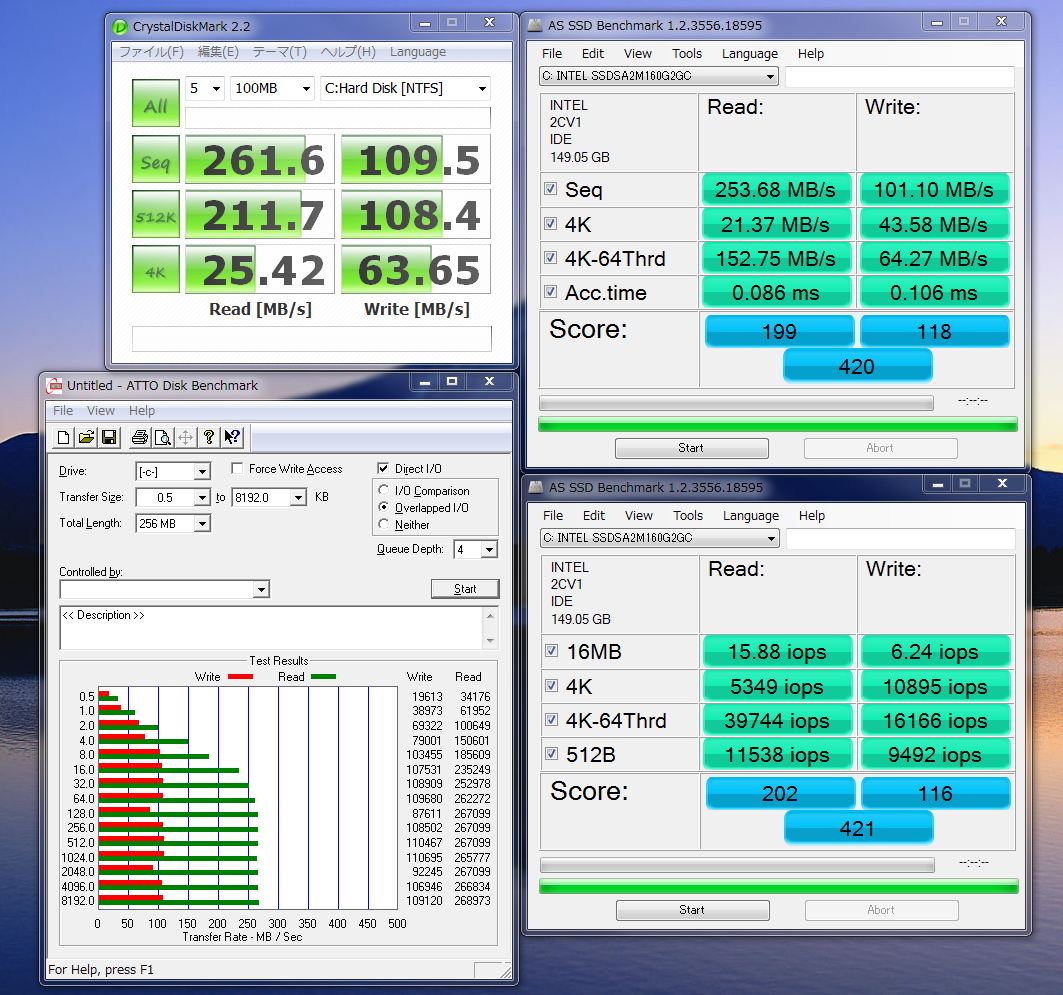Click the yellow question mark About icon in ATTO
1063x995 pixels.
click(209, 437)
